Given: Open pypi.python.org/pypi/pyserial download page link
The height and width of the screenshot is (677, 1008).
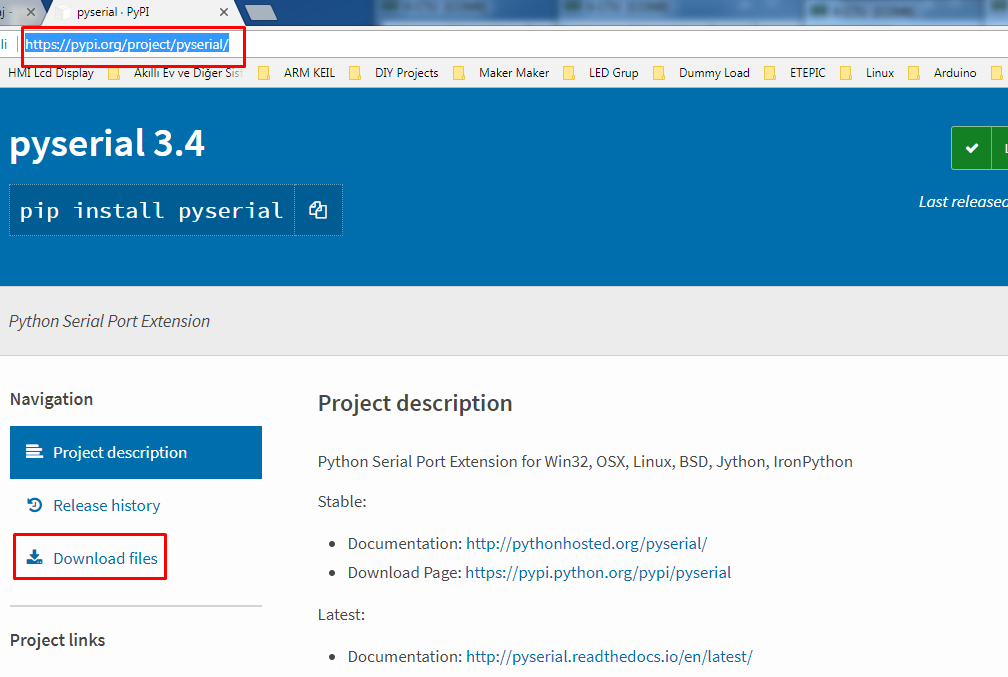Looking at the screenshot, I should point(598,573).
